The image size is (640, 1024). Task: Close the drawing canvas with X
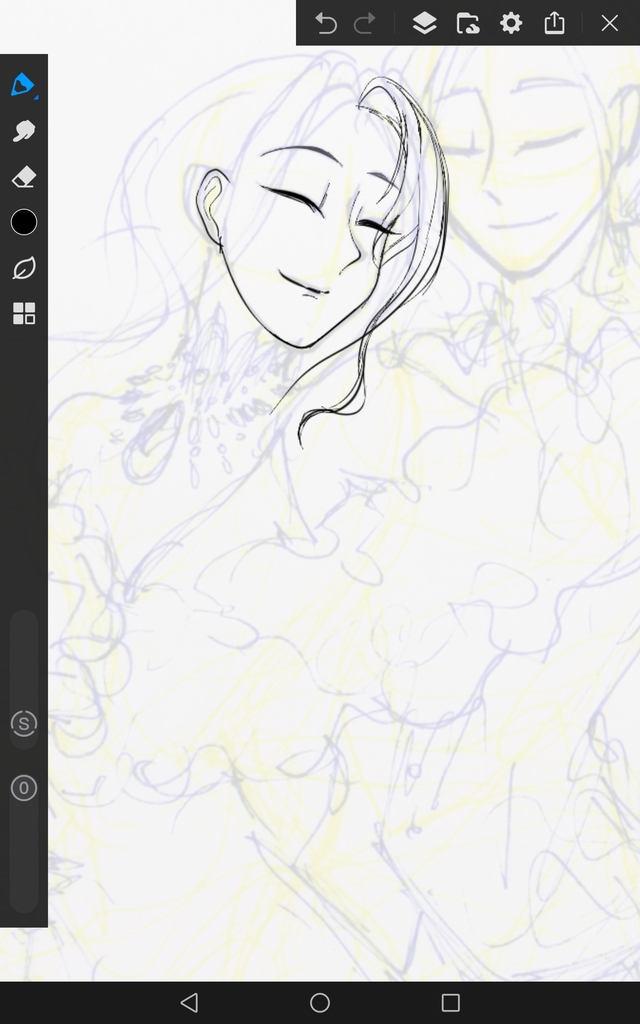pyautogui.click(x=610, y=23)
